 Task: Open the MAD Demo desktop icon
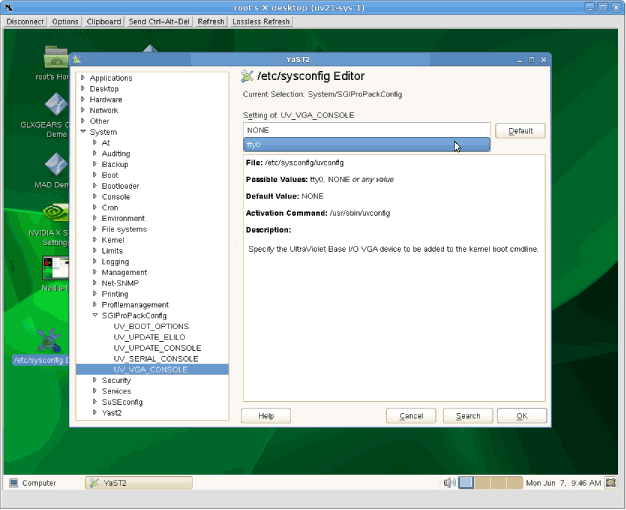tap(56, 164)
